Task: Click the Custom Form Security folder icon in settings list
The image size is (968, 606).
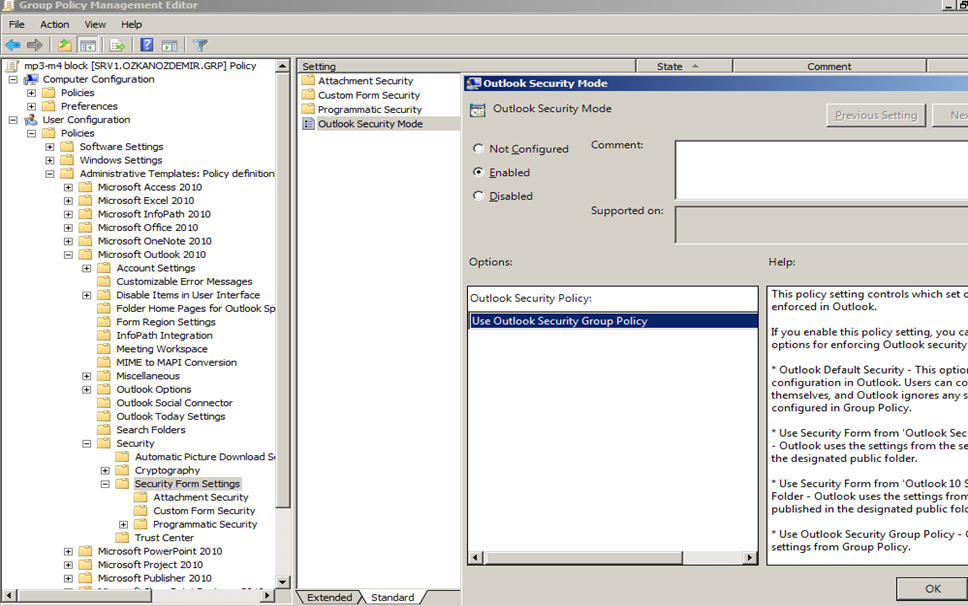Action: pyautogui.click(x=308, y=95)
